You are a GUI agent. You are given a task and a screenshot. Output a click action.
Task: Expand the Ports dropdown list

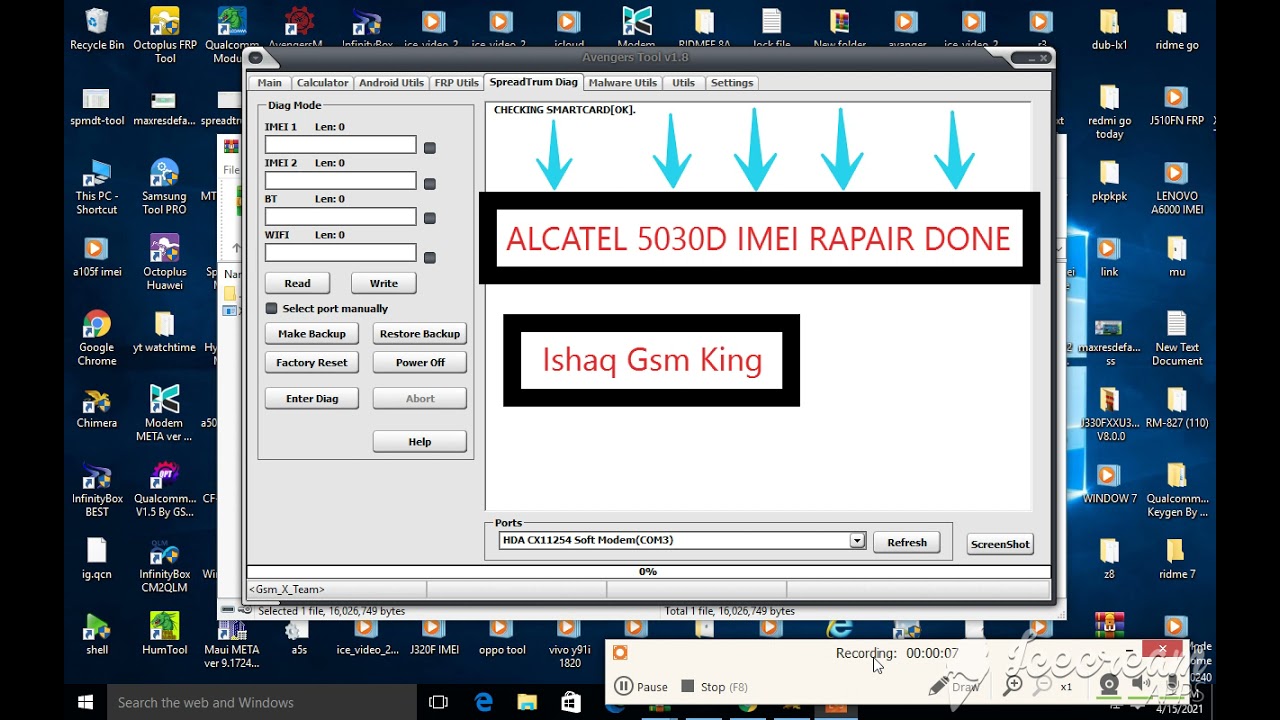857,540
